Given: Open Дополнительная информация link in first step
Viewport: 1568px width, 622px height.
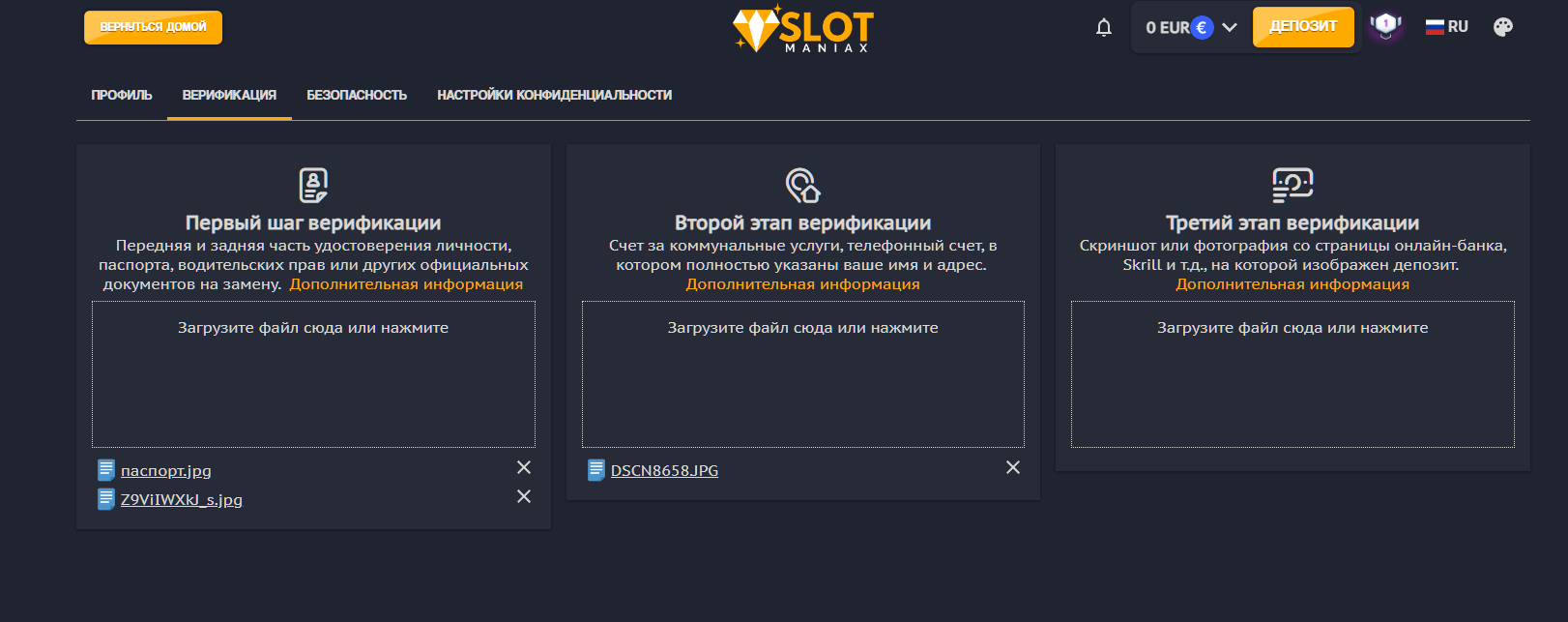Looking at the screenshot, I should (406, 284).
